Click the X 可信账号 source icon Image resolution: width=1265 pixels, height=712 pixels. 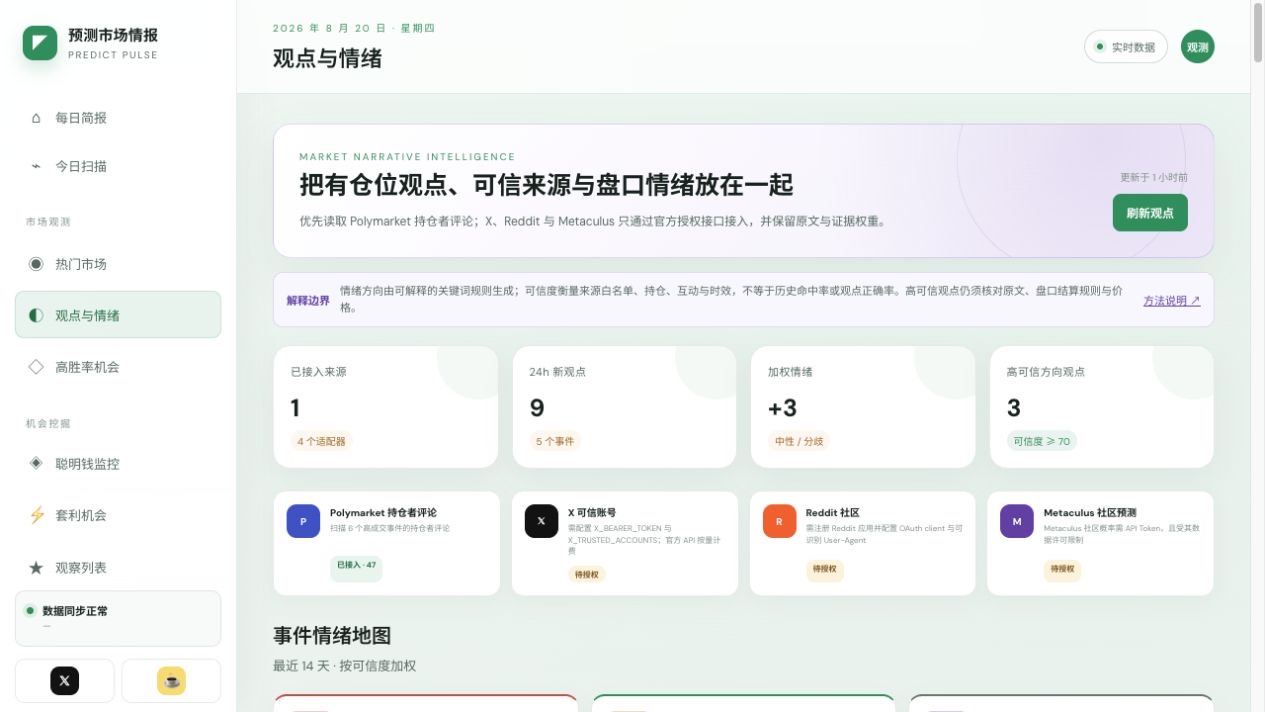point(541,521)
